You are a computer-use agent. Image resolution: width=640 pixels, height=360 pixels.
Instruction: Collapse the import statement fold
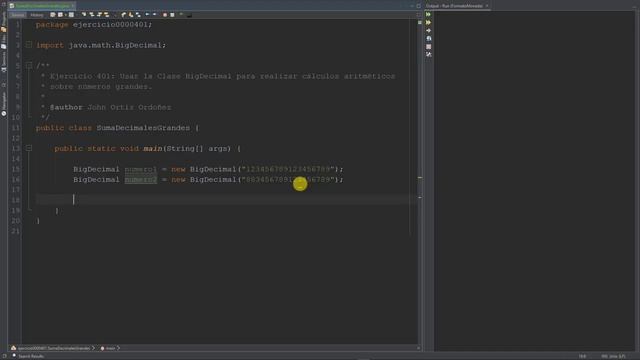click(29, 44)
